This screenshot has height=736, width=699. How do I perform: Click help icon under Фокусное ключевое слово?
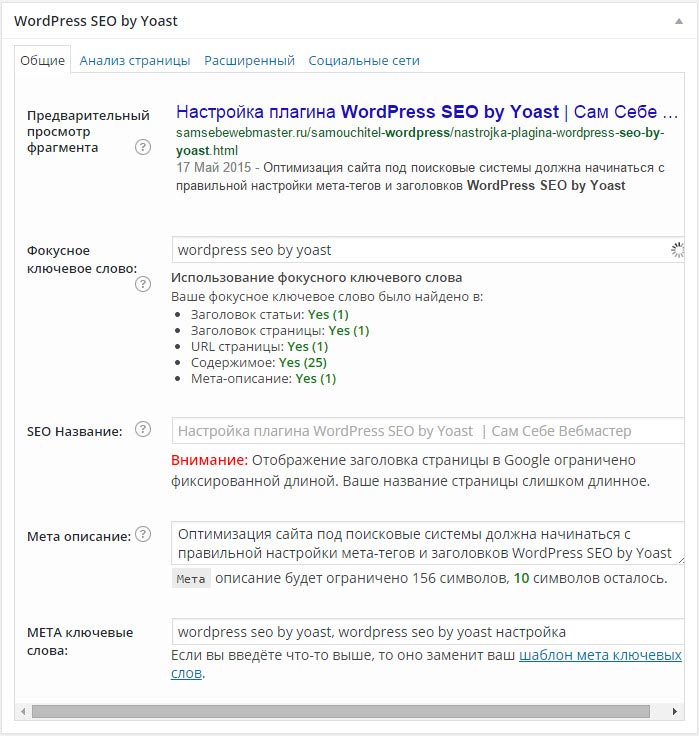(143, 284)
